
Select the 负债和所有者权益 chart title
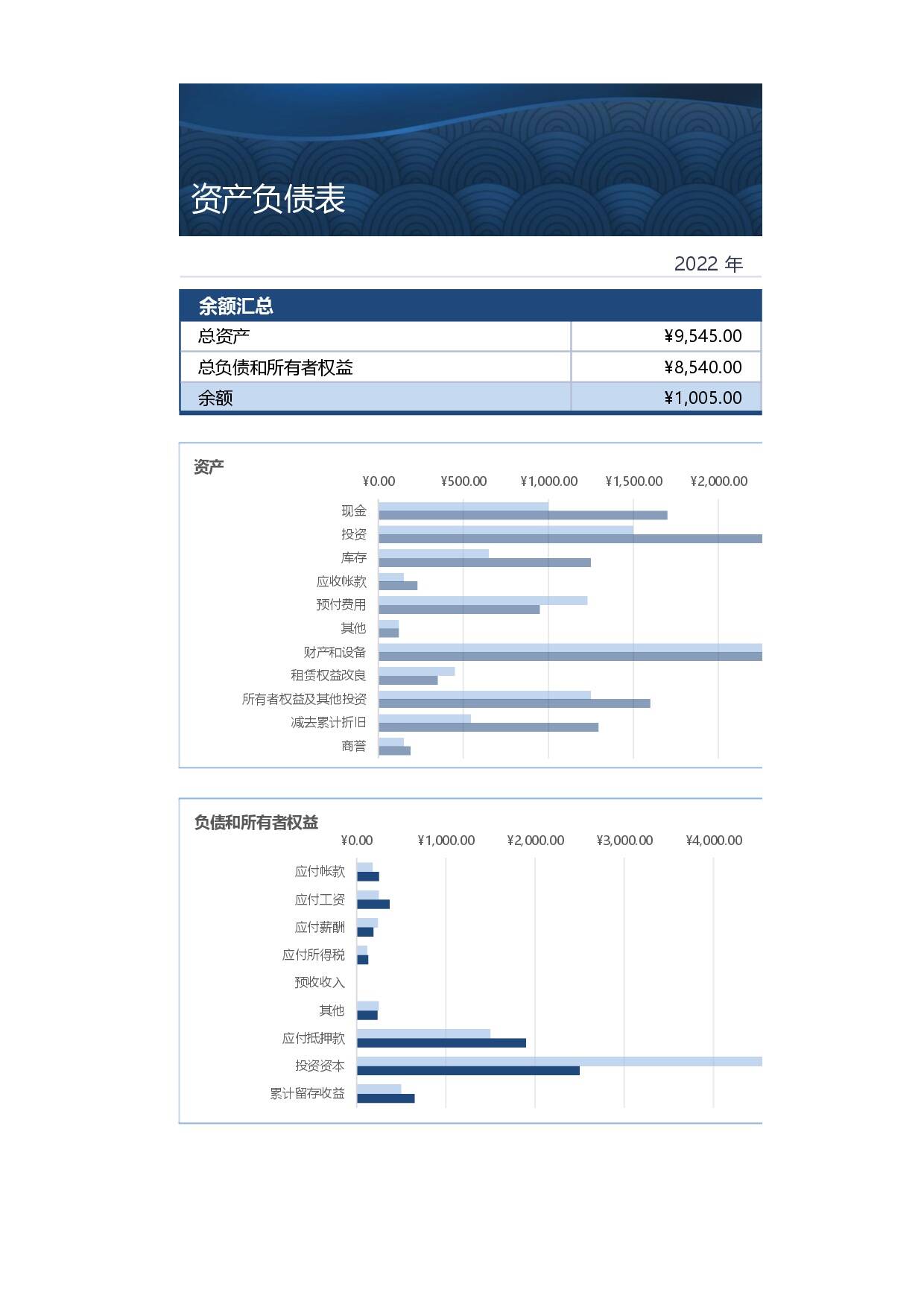(256, 822)
